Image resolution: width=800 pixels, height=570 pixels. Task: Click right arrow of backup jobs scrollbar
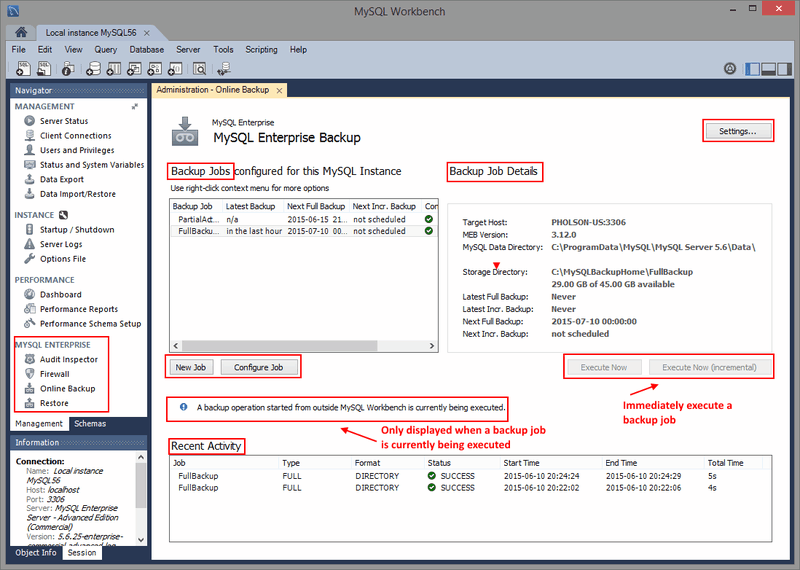(432, 345)
